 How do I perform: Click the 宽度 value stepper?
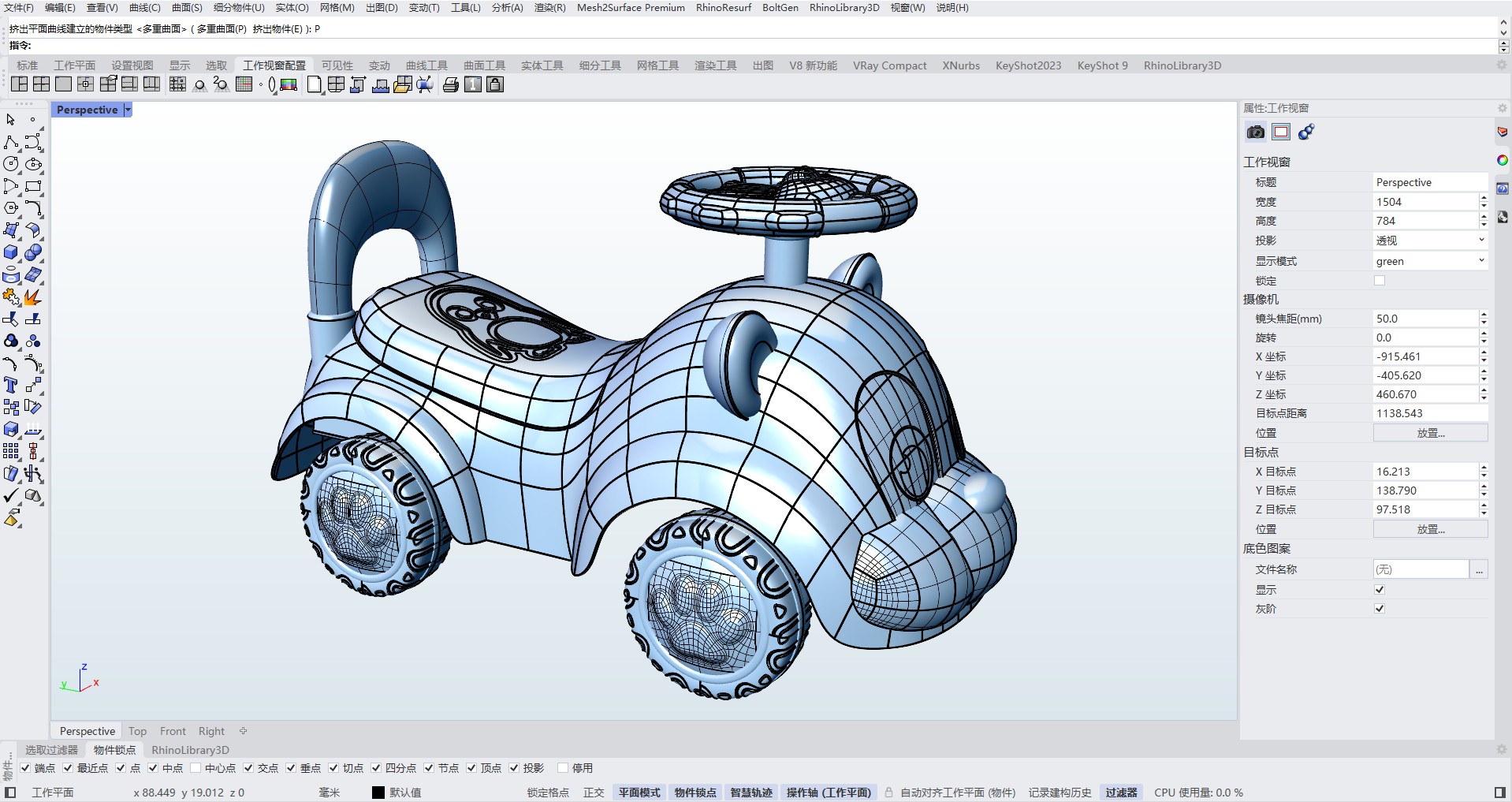pos(1484,202)
